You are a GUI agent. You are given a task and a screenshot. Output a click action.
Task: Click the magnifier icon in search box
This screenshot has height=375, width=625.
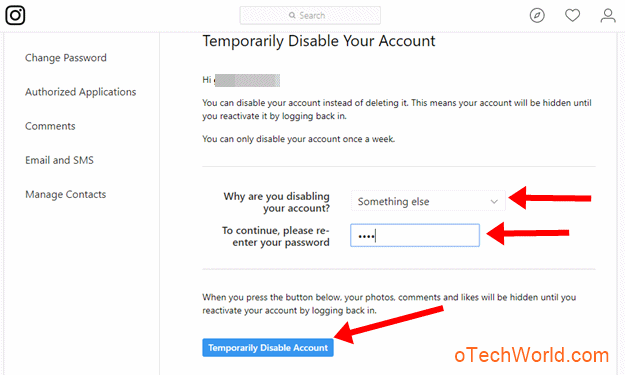pyautogui.click(x=292, y=16)
